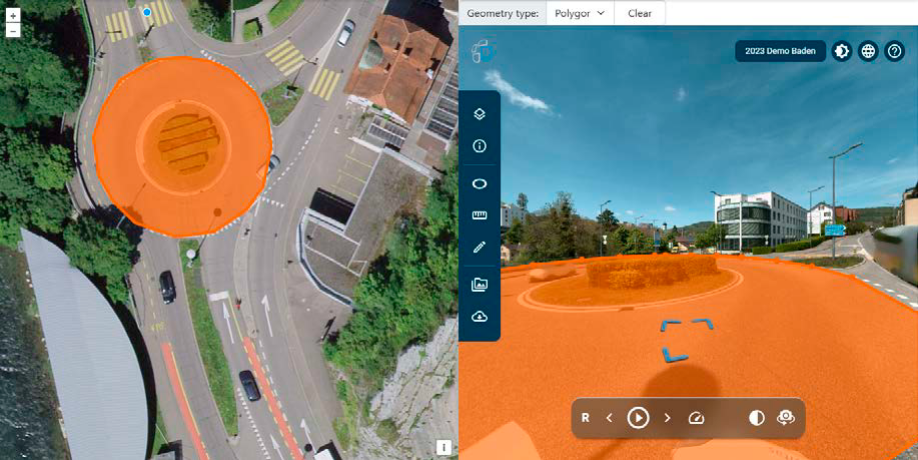Go to the next panorama image
918x460 pixels.
coord(667,418)
